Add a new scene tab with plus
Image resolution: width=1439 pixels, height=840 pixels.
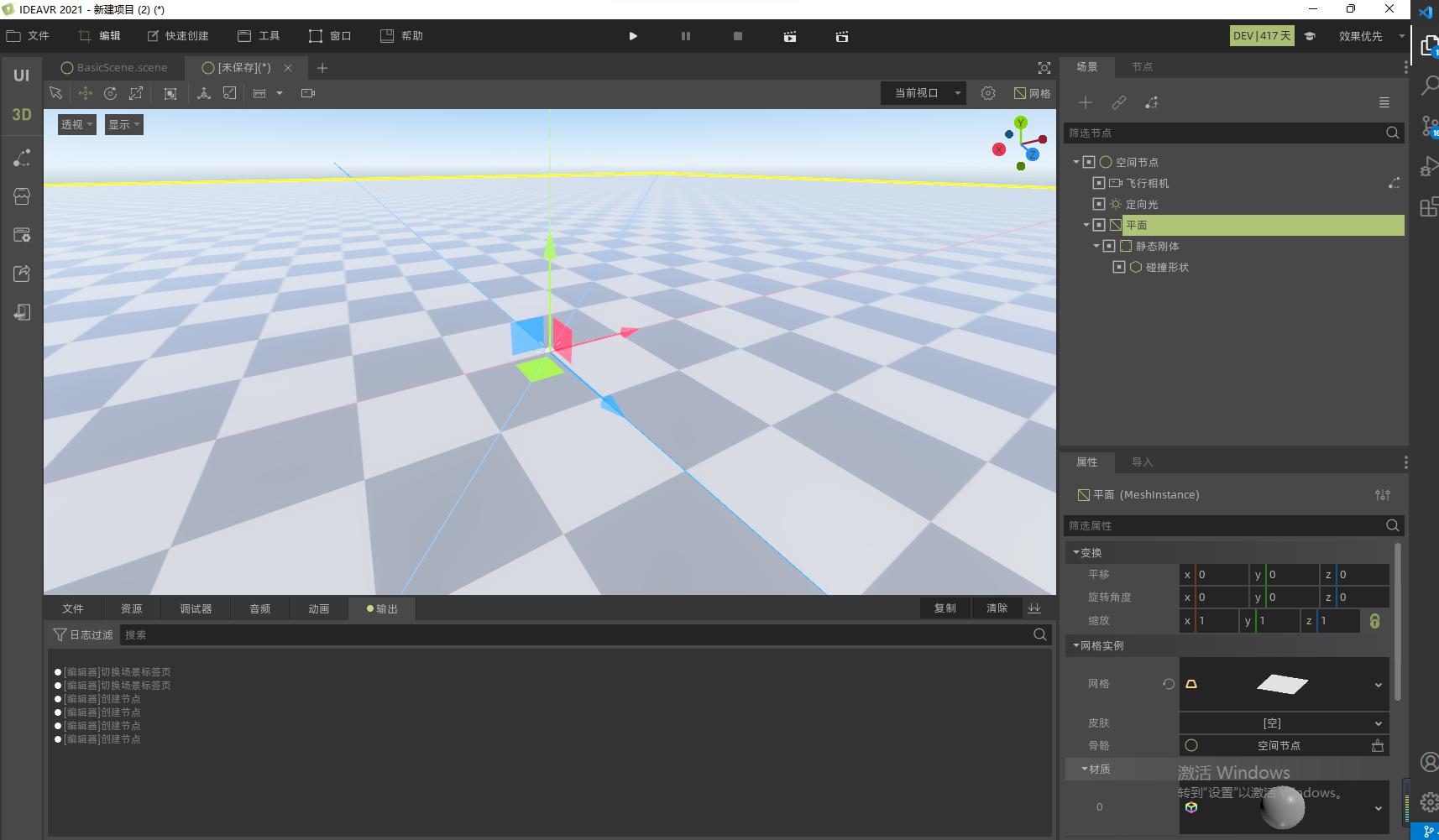322,68
